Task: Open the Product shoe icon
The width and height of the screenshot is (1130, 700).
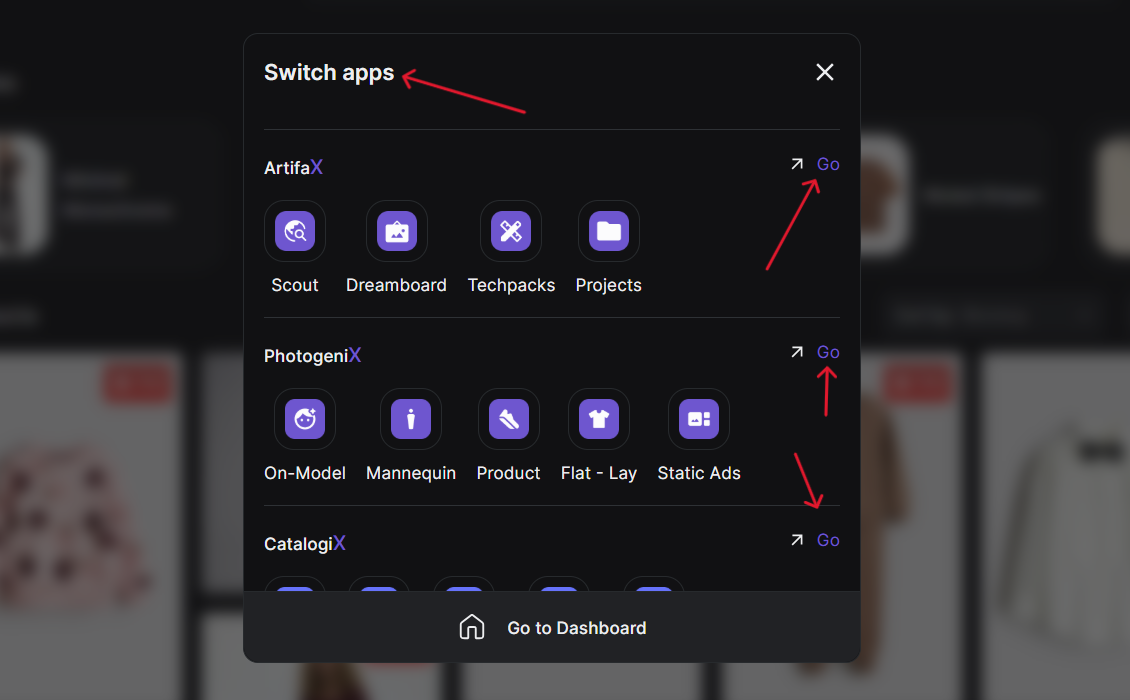Action: coord(509,419)
